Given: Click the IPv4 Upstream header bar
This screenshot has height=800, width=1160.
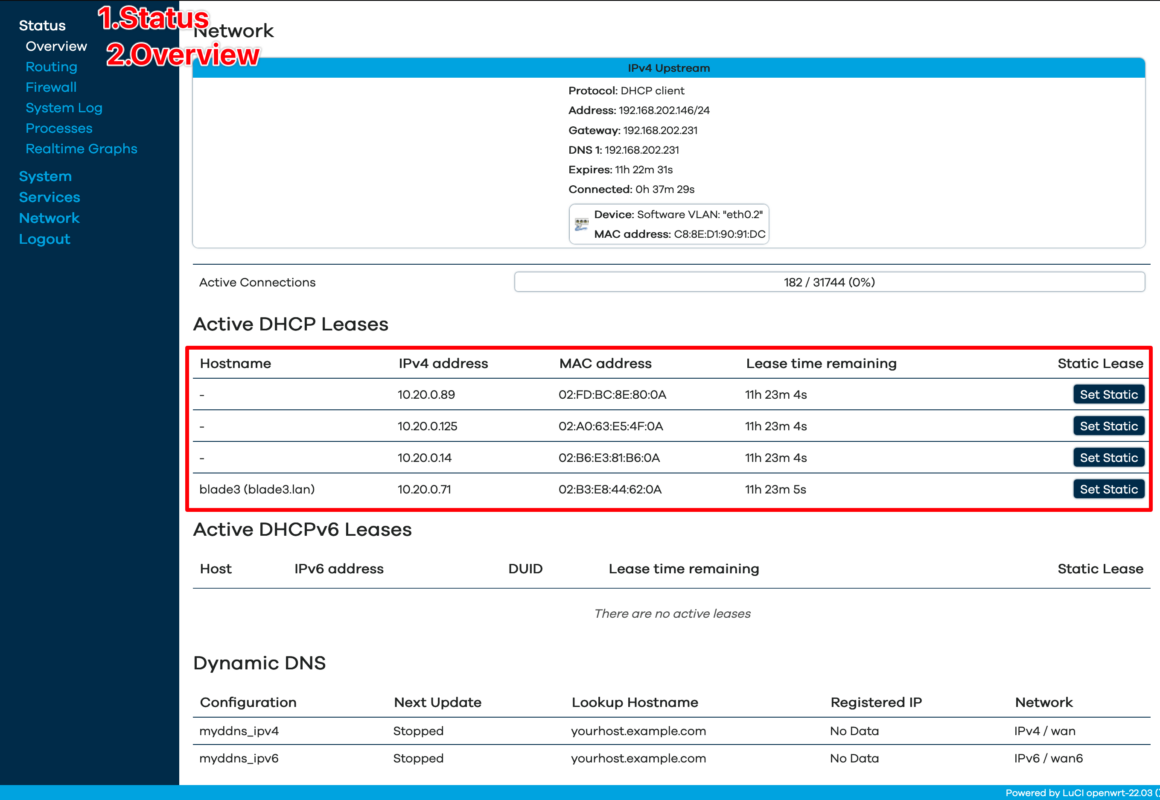Looking at the screenshot, I should click(x=668, y=68).
